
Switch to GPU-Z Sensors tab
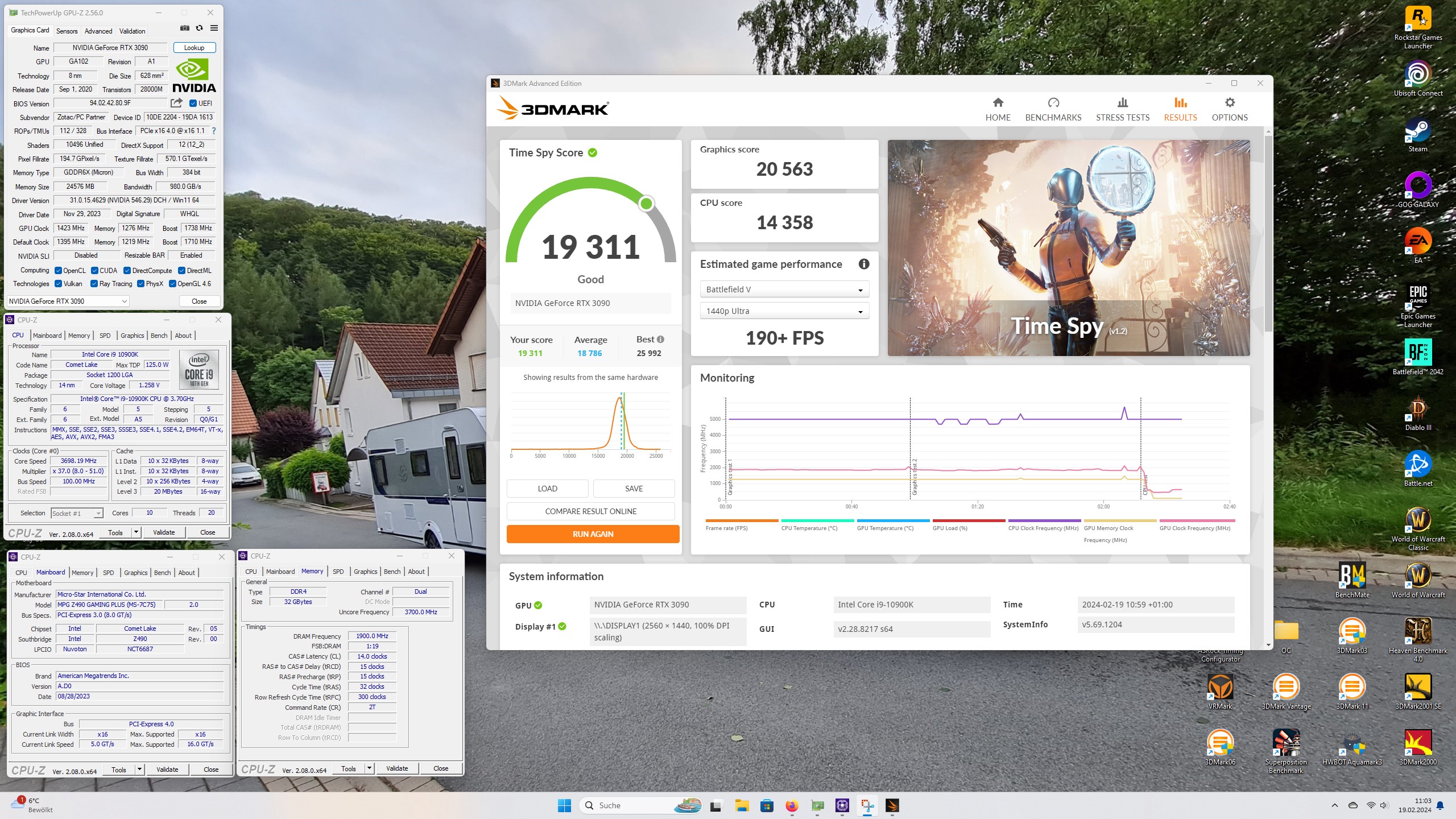(67, 31)
